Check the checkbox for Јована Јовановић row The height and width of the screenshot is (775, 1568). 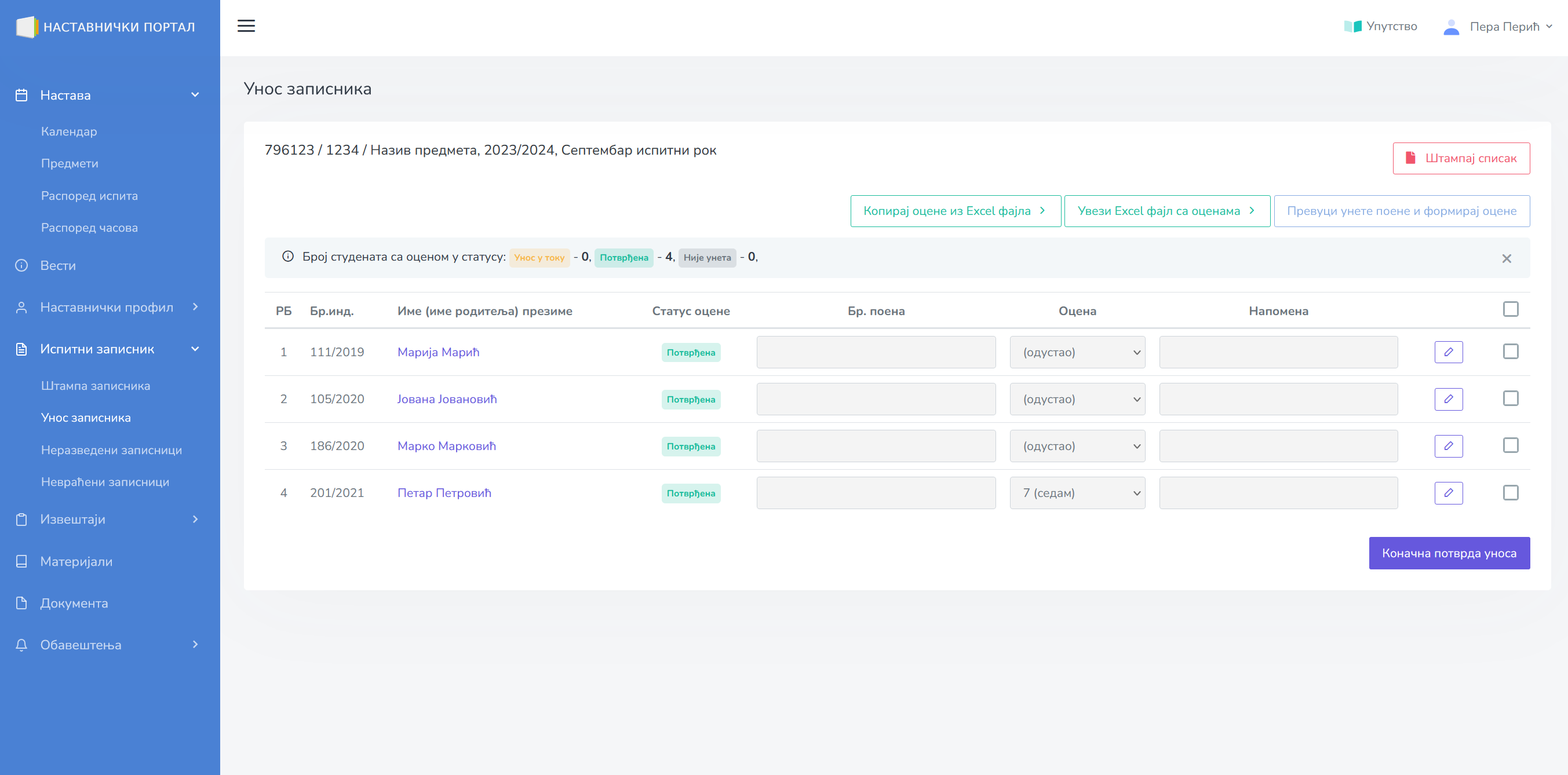(x=1510, y=399)
